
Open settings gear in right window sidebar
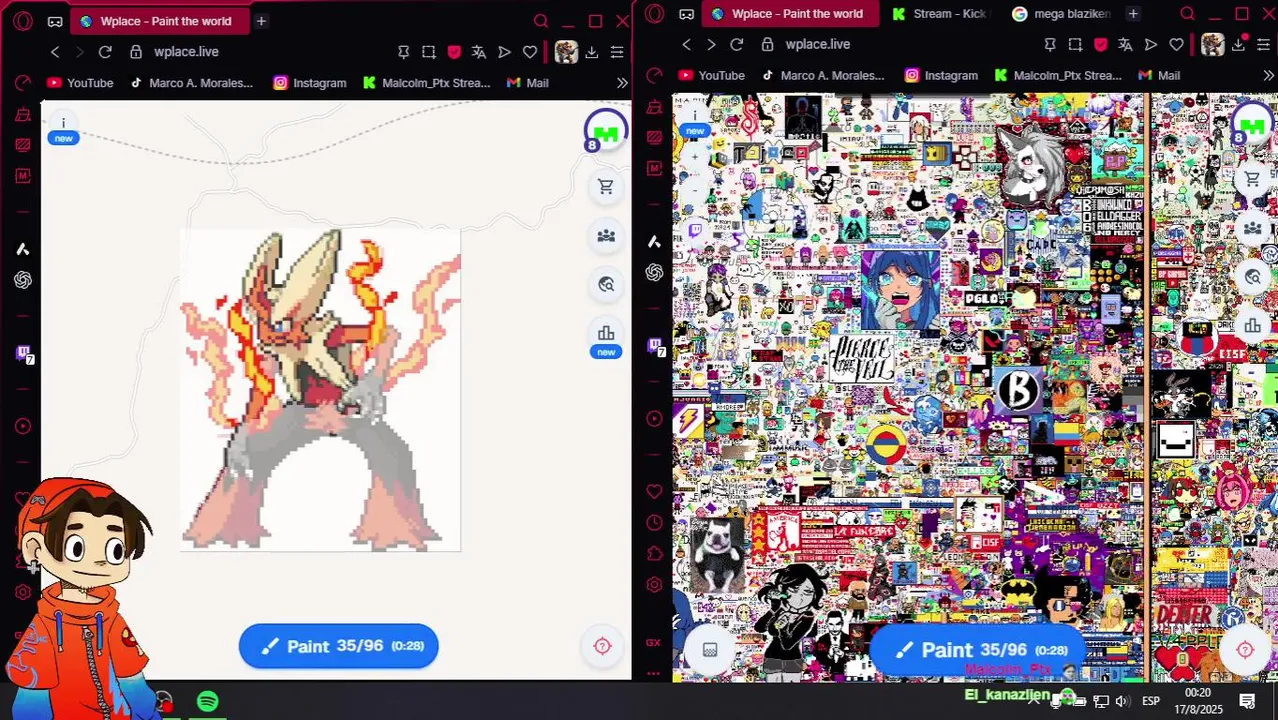654,584
